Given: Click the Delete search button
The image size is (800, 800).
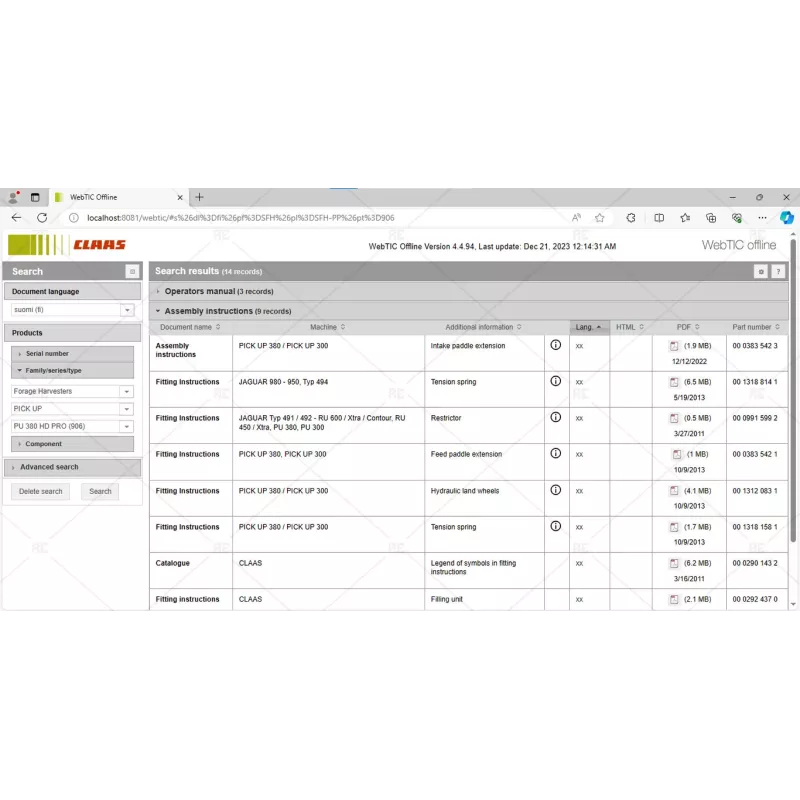Looking at the screenshot, I should pos(39,491).
